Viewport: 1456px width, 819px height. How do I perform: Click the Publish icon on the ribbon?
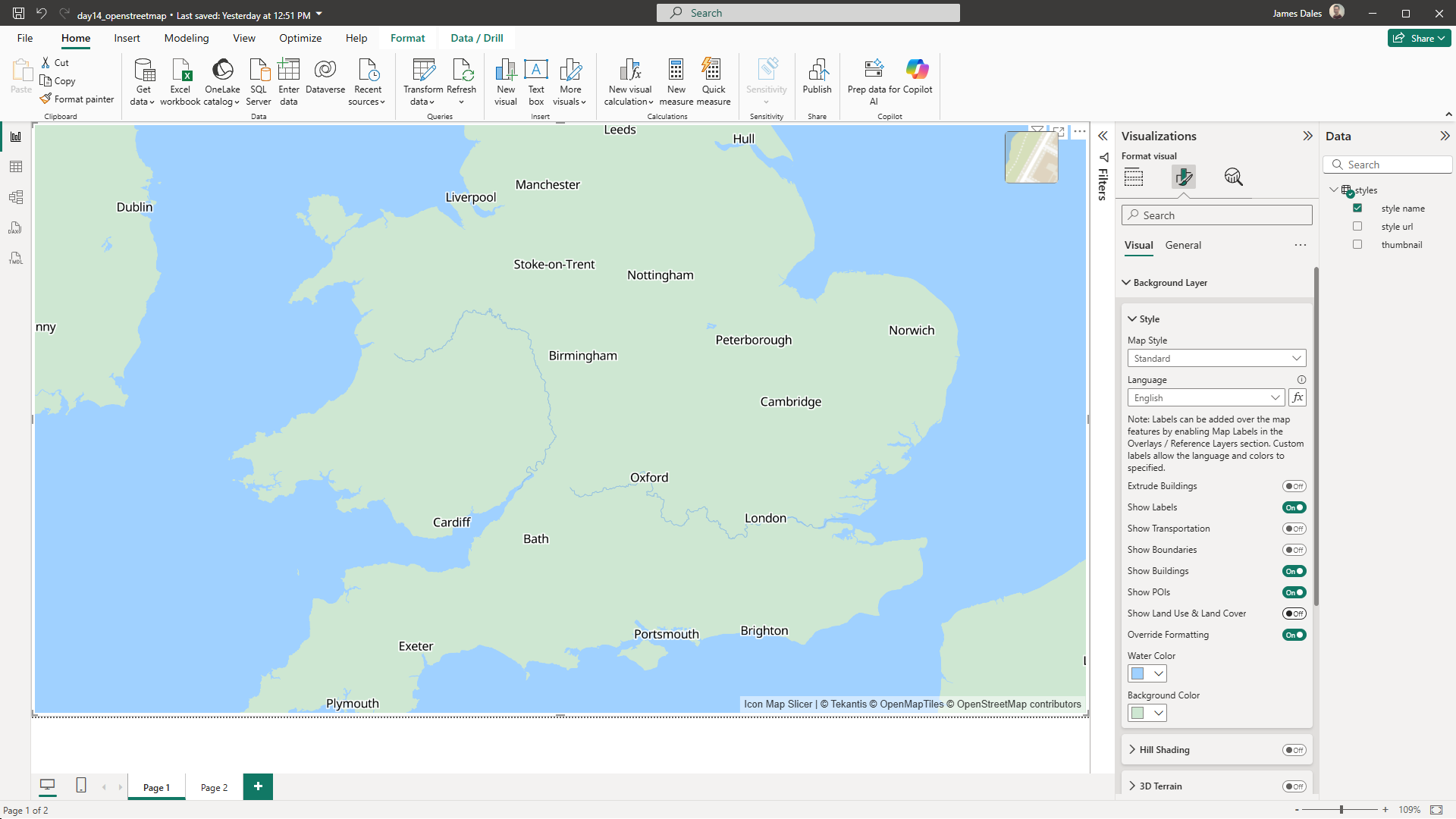point(817,79)
